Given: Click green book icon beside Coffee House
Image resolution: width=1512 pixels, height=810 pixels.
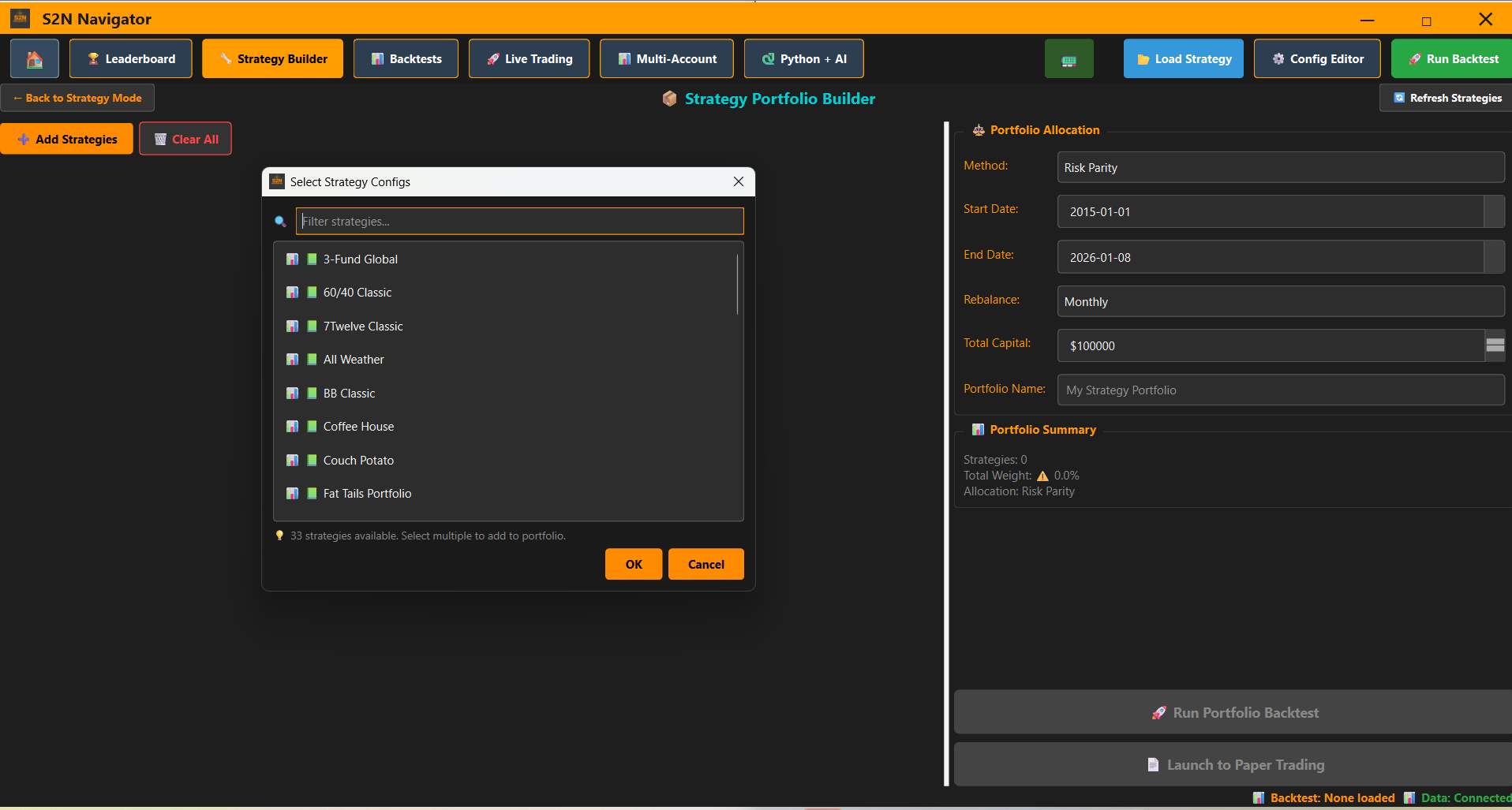Looking at the screenshot, I should click(x=312, y=427).
